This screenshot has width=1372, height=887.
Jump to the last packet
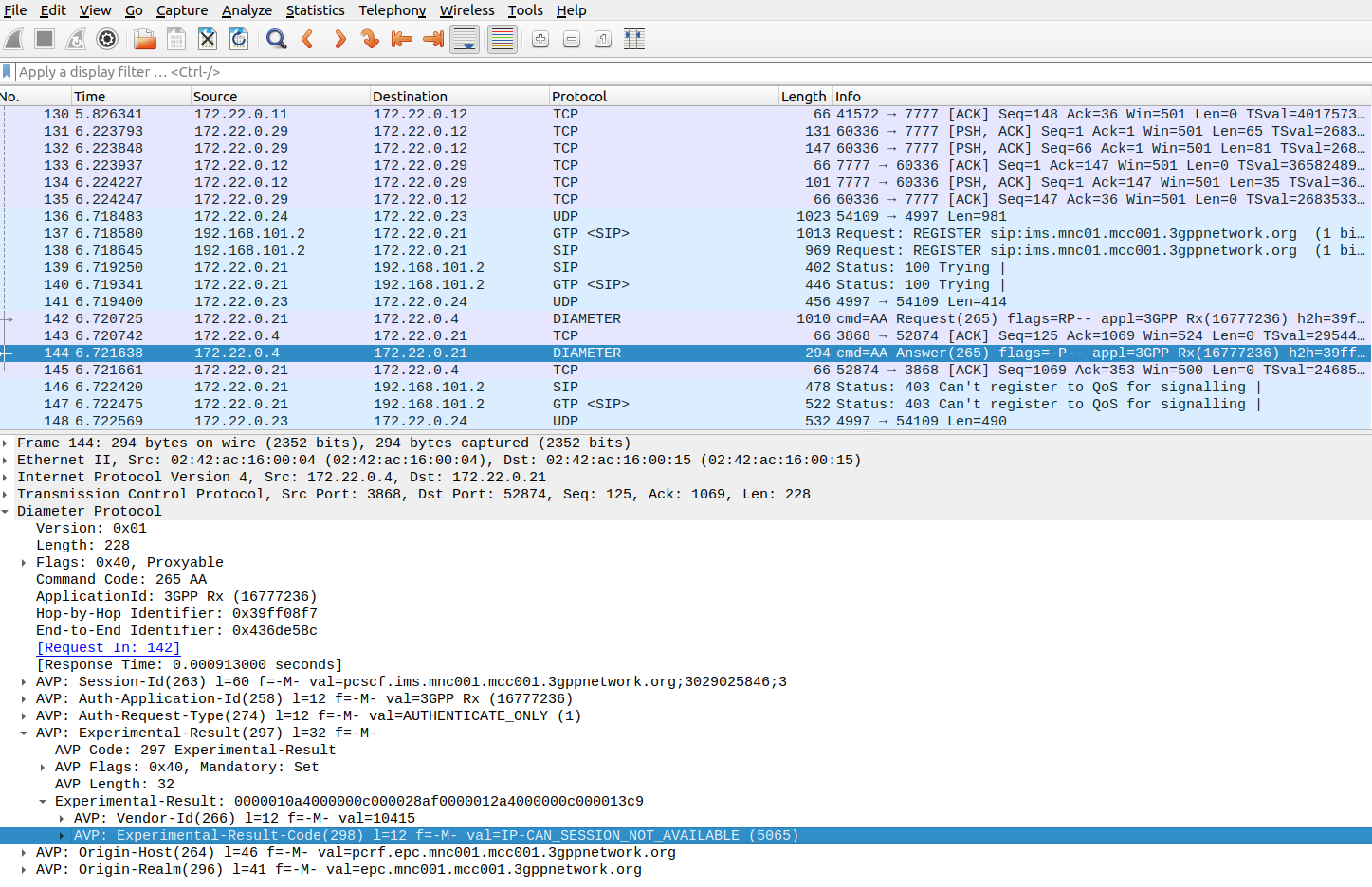point(432,39)
